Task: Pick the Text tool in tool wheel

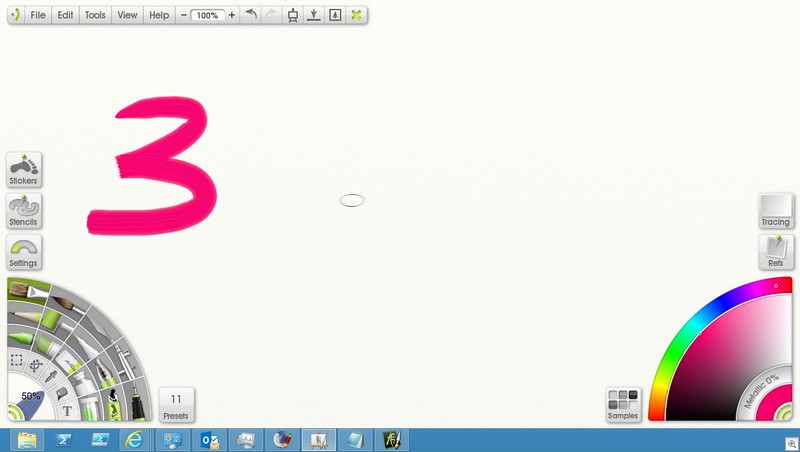Action: pos(67,410)
